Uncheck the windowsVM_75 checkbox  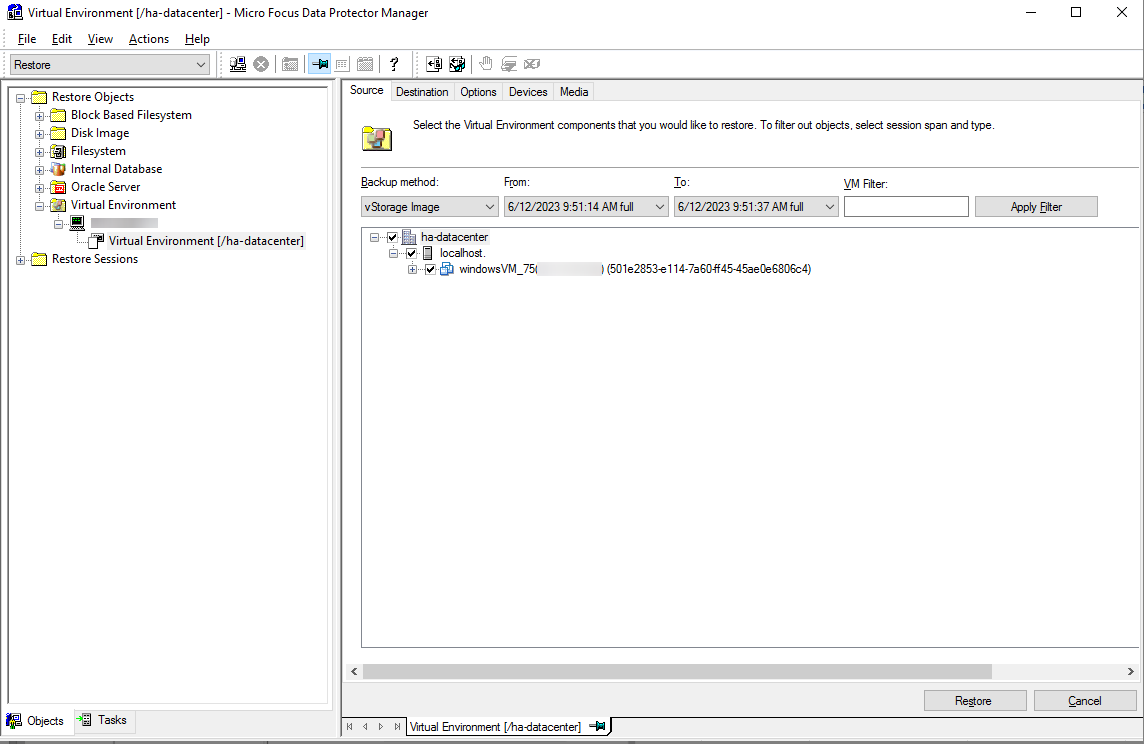pos(430,269)
